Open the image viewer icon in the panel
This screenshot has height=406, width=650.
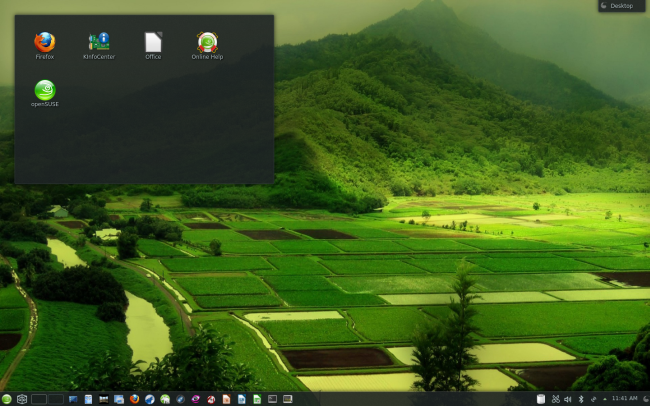coord(104,399)
